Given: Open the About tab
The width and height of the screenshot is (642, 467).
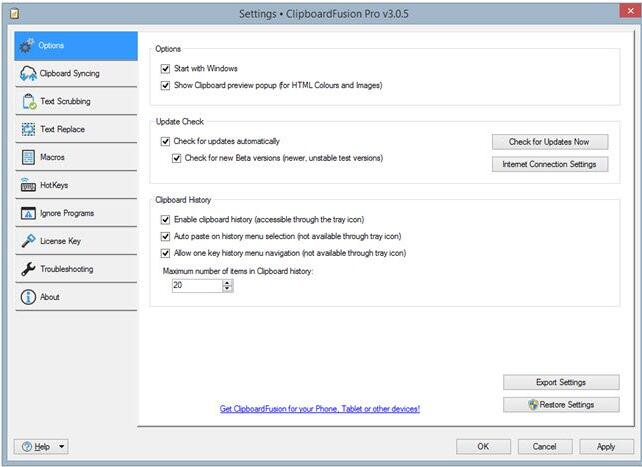Looking at the screenshot, I should [x=76, y=297].
